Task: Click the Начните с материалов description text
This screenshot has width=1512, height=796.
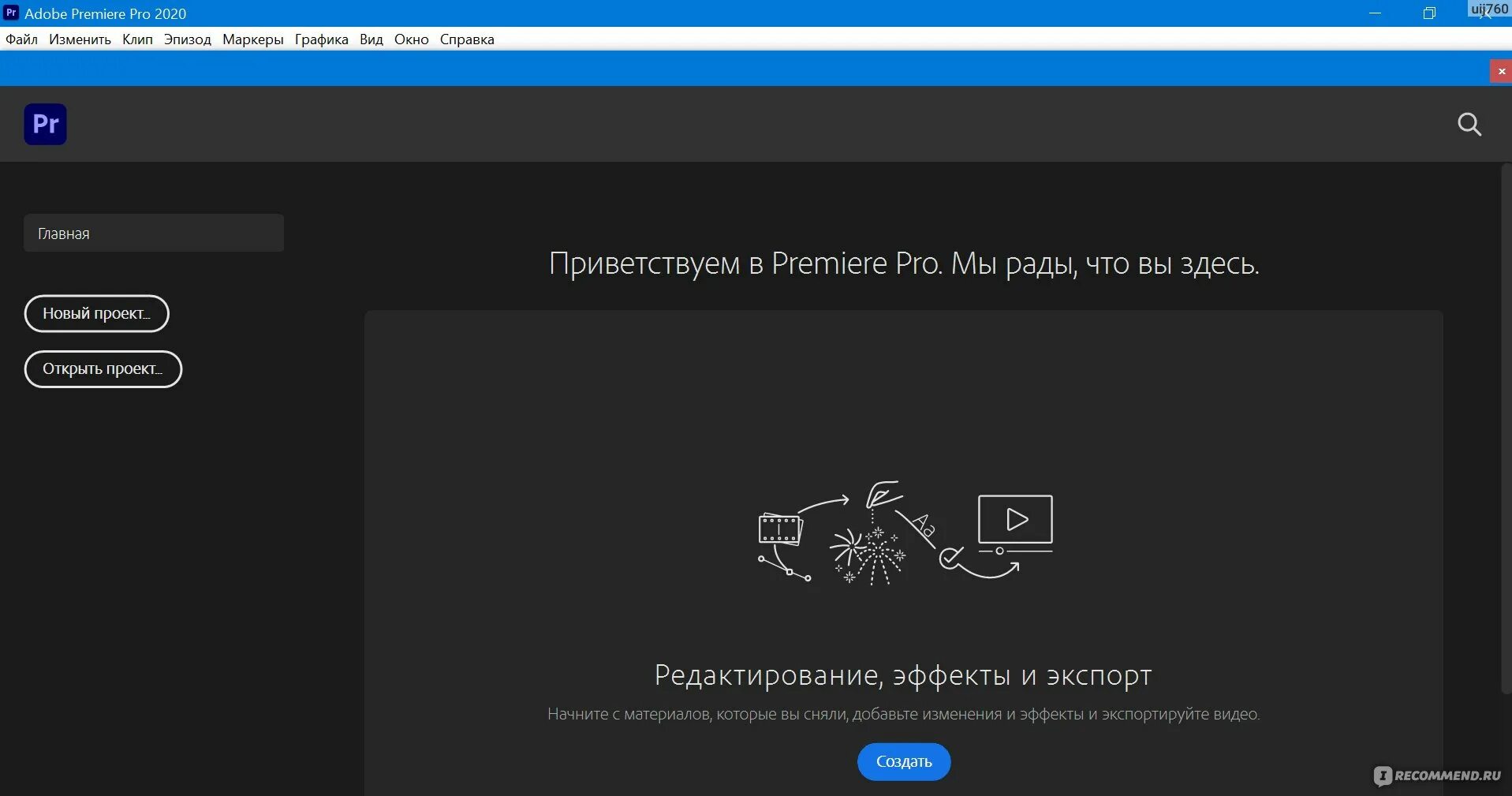Action: [x=904, y=714]
